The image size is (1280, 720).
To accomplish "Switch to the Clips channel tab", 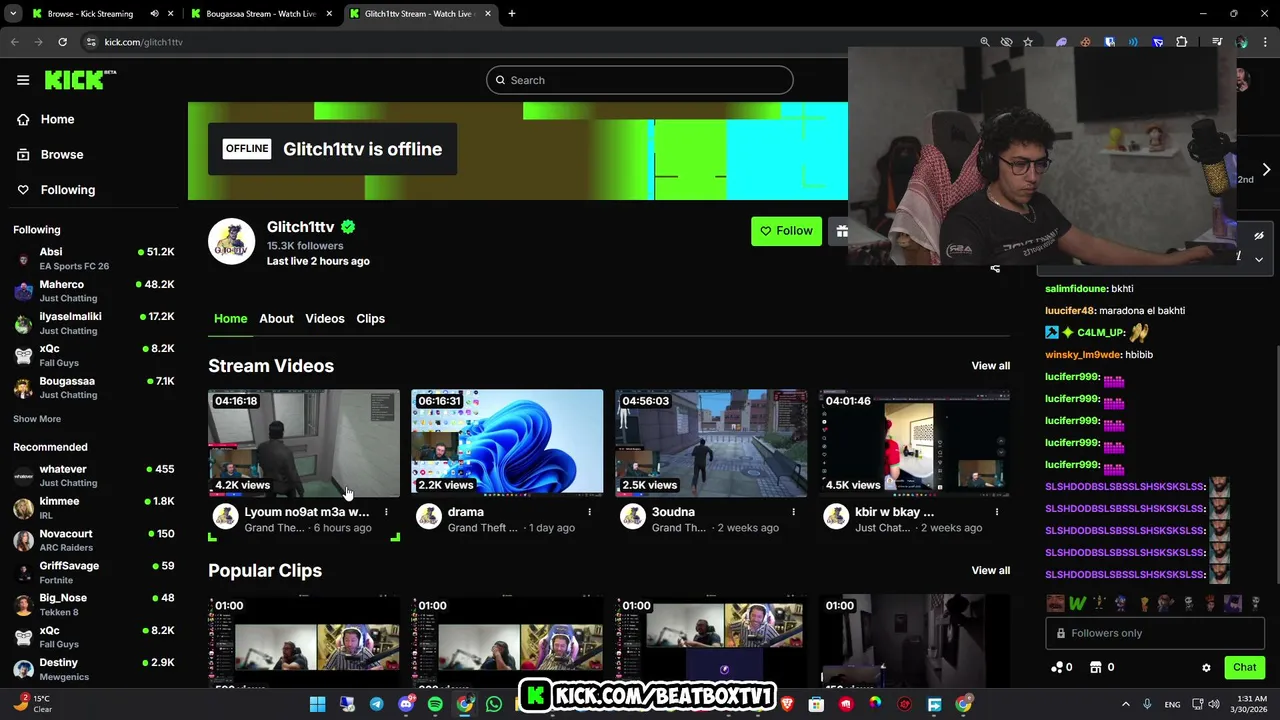I will pos(371,319).
